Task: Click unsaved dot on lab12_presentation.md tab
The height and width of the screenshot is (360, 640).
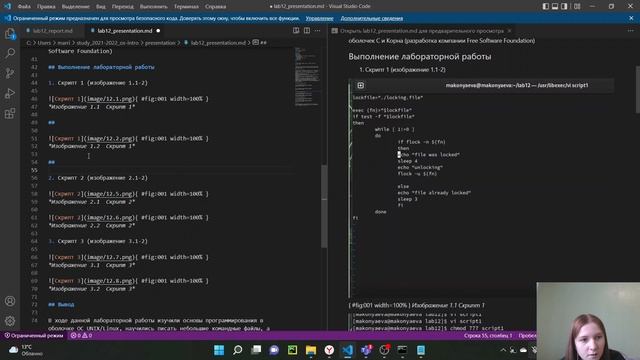Action: coord(158,31)
